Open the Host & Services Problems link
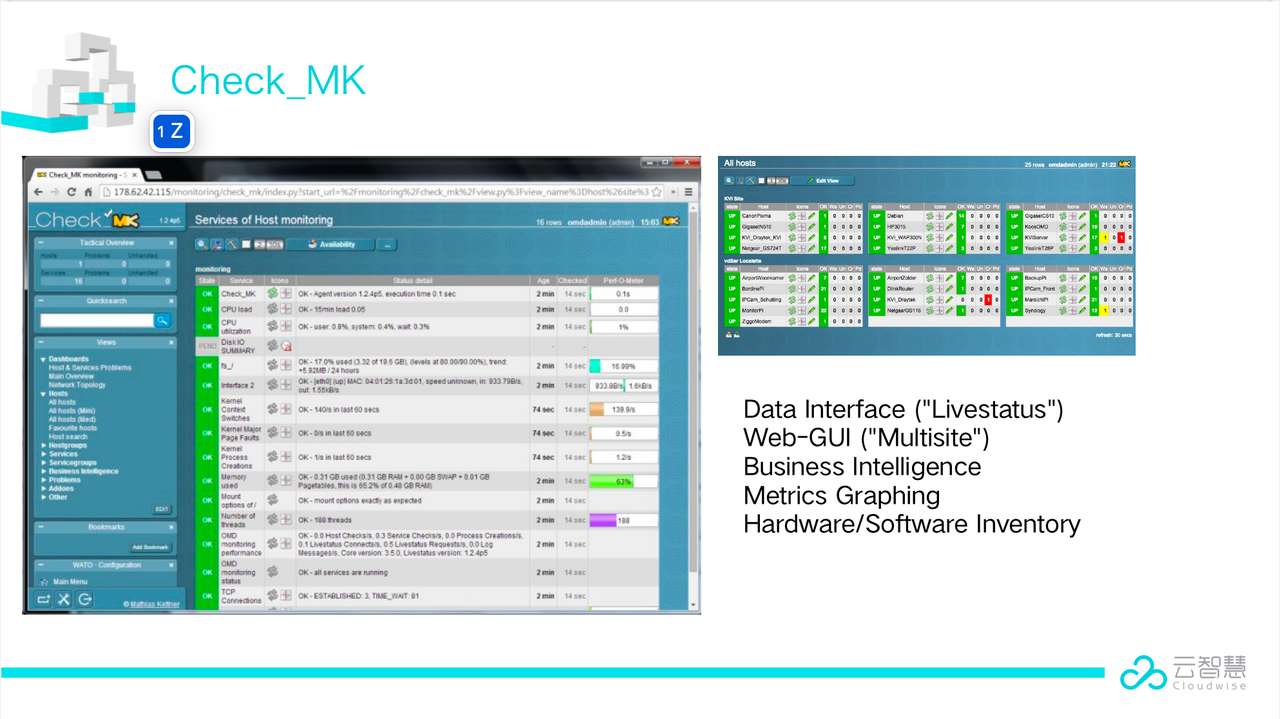This screenshot has height=719, width=1280. pyautogui.click(x=90, y=368)
